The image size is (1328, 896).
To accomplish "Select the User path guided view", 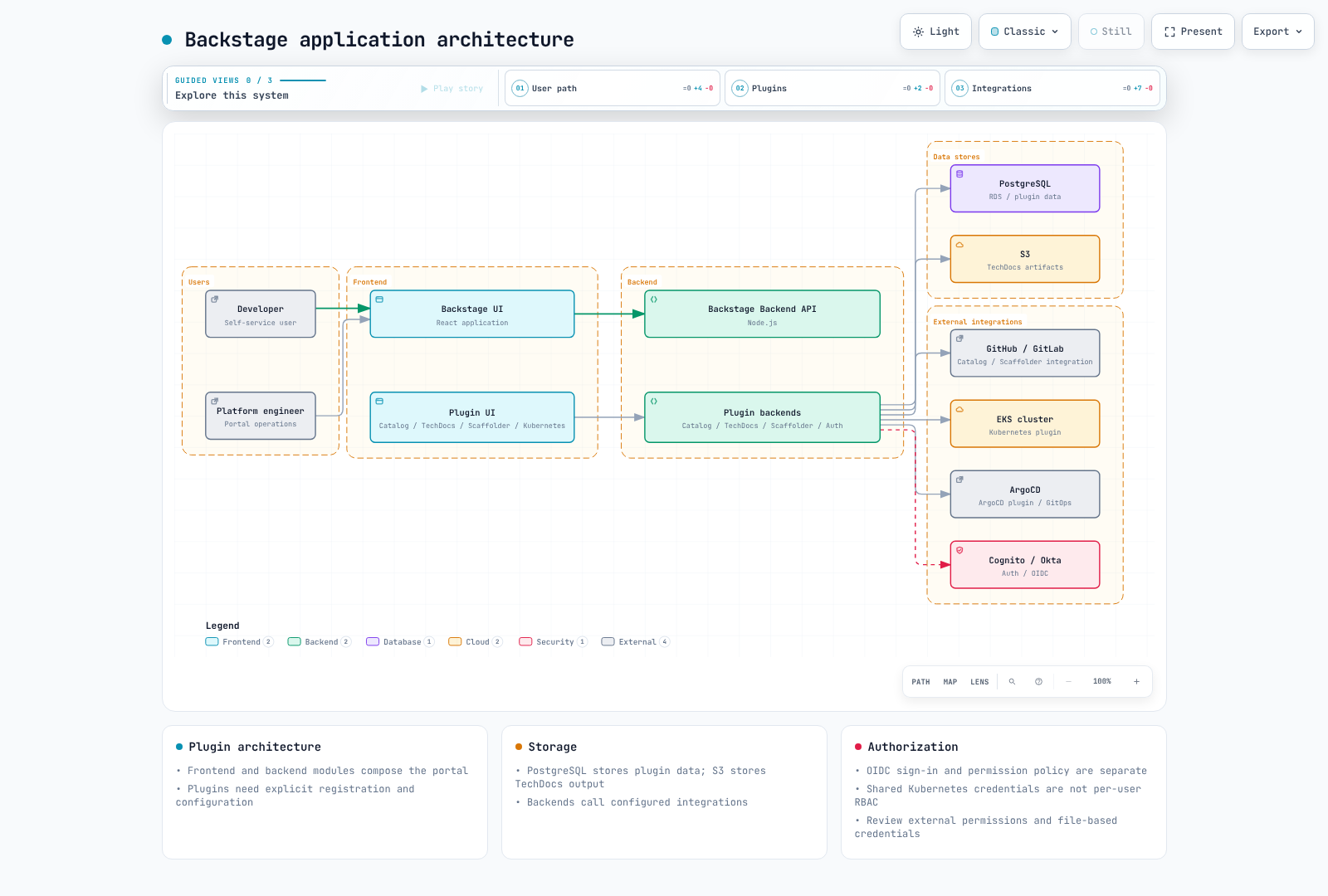I will [x=613, y=88].
